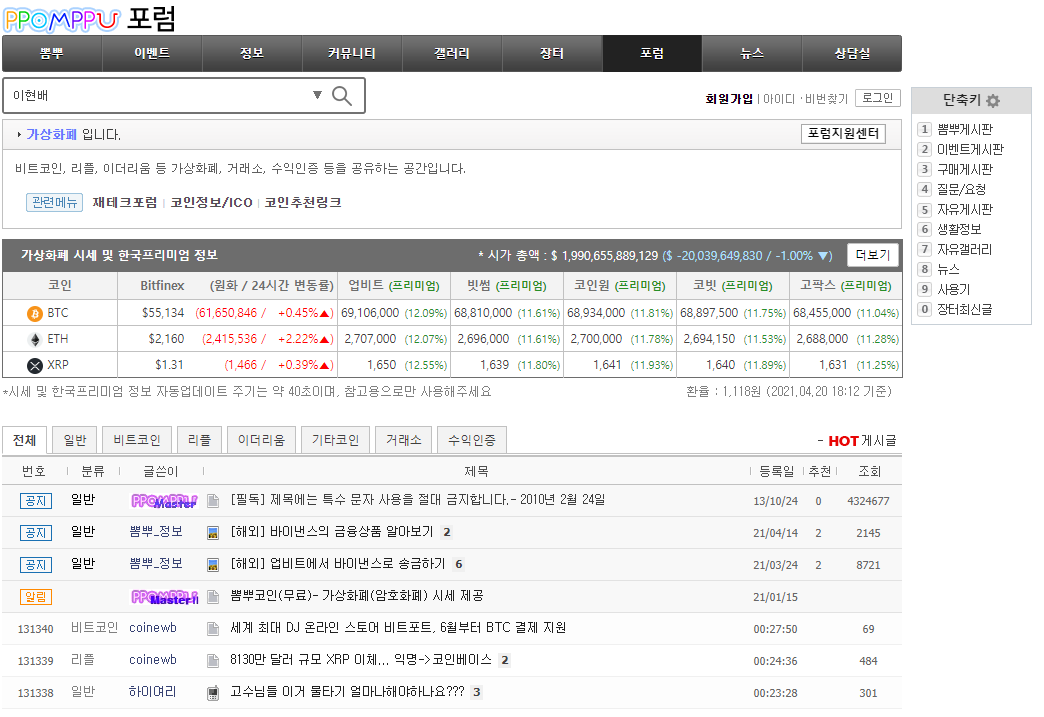The width and height of the screenshot is (1044, 717).
Task: Open shortcut 질문/요청
Action: (961, 190)
